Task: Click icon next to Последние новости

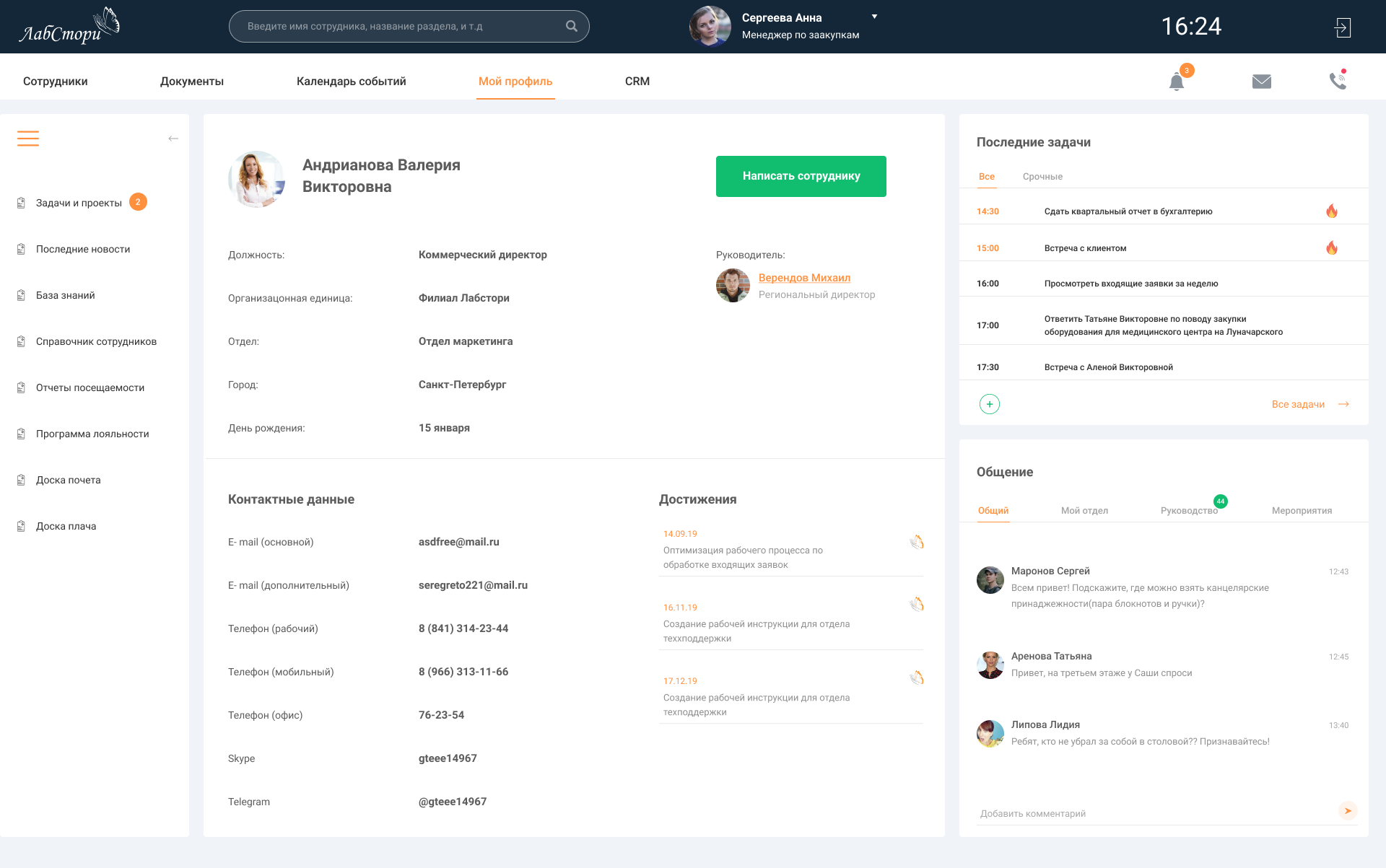Action: tap(21, 249)
